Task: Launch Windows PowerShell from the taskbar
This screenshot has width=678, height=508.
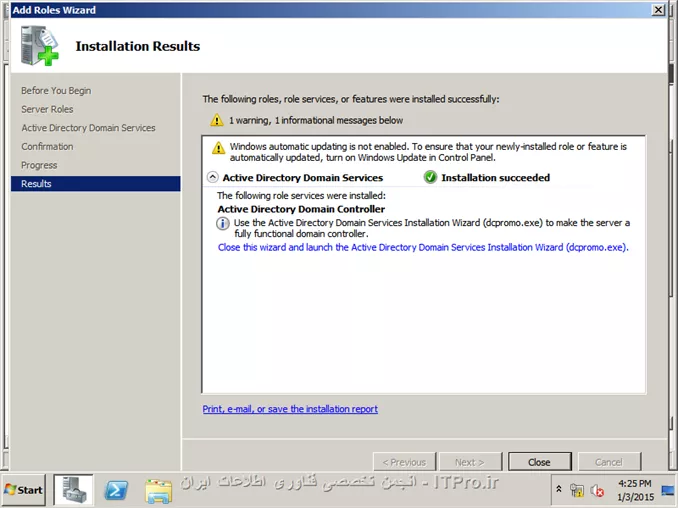Action: (x=116, y=490)
